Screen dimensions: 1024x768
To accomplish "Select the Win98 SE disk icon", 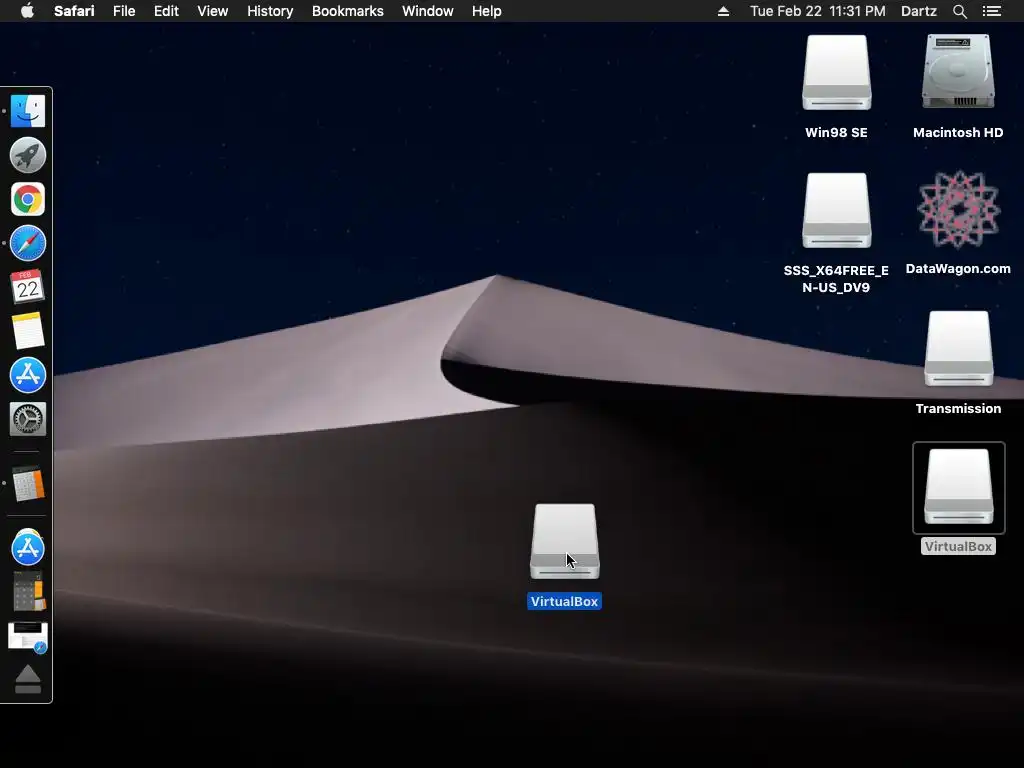I will pyautogui.click(x=837, y=72).
